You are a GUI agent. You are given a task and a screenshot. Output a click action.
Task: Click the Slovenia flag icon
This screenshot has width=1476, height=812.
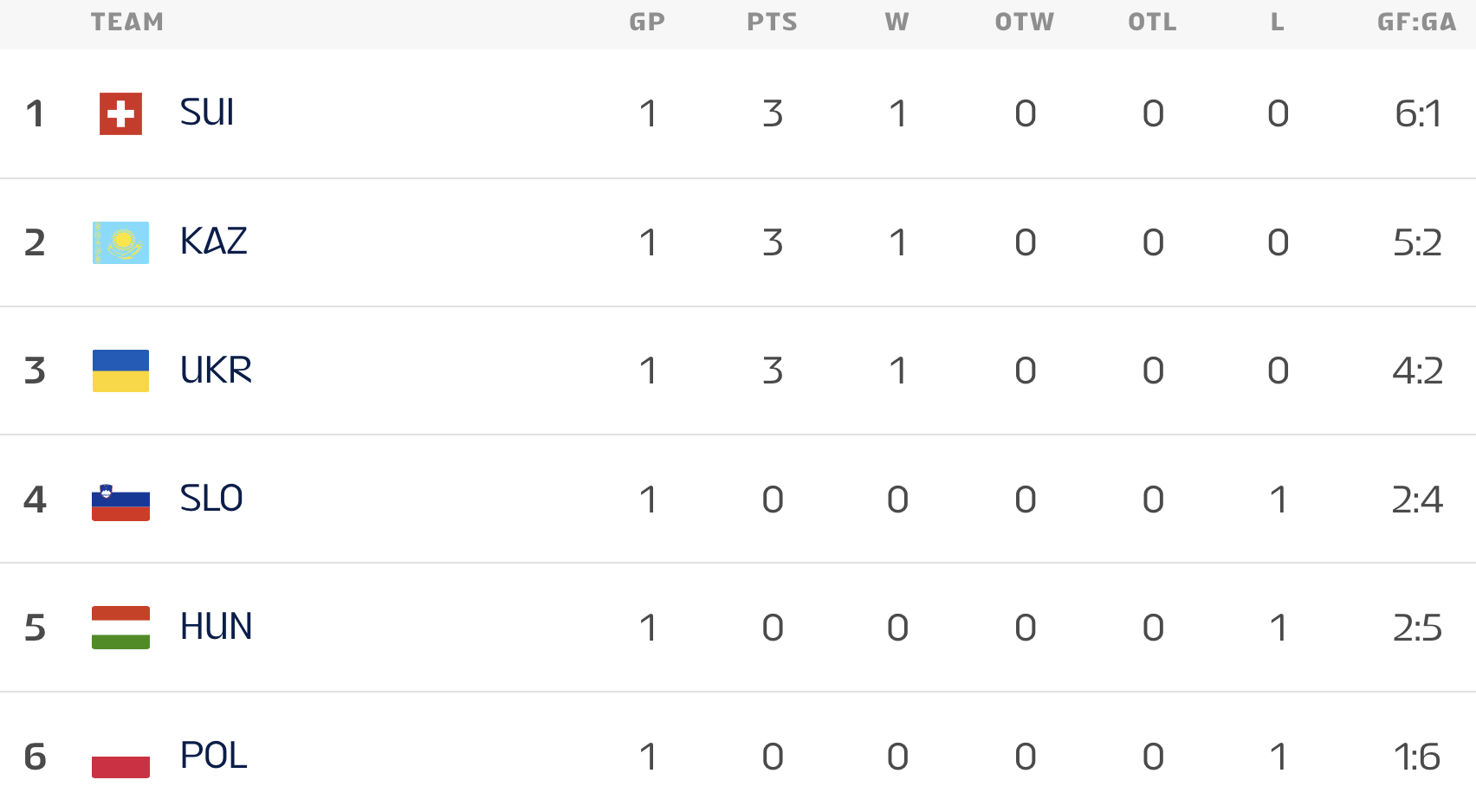(120, 501)
